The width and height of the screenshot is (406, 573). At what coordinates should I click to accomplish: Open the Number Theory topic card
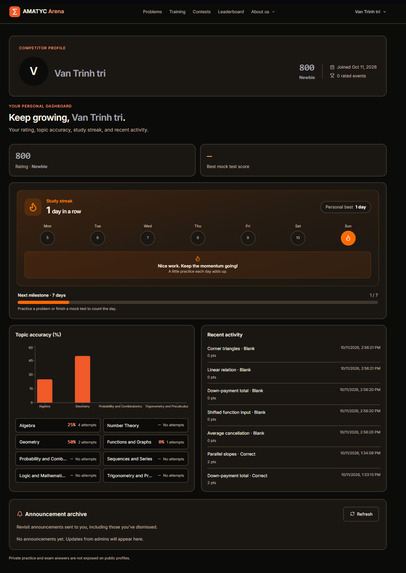coord(145,425)
